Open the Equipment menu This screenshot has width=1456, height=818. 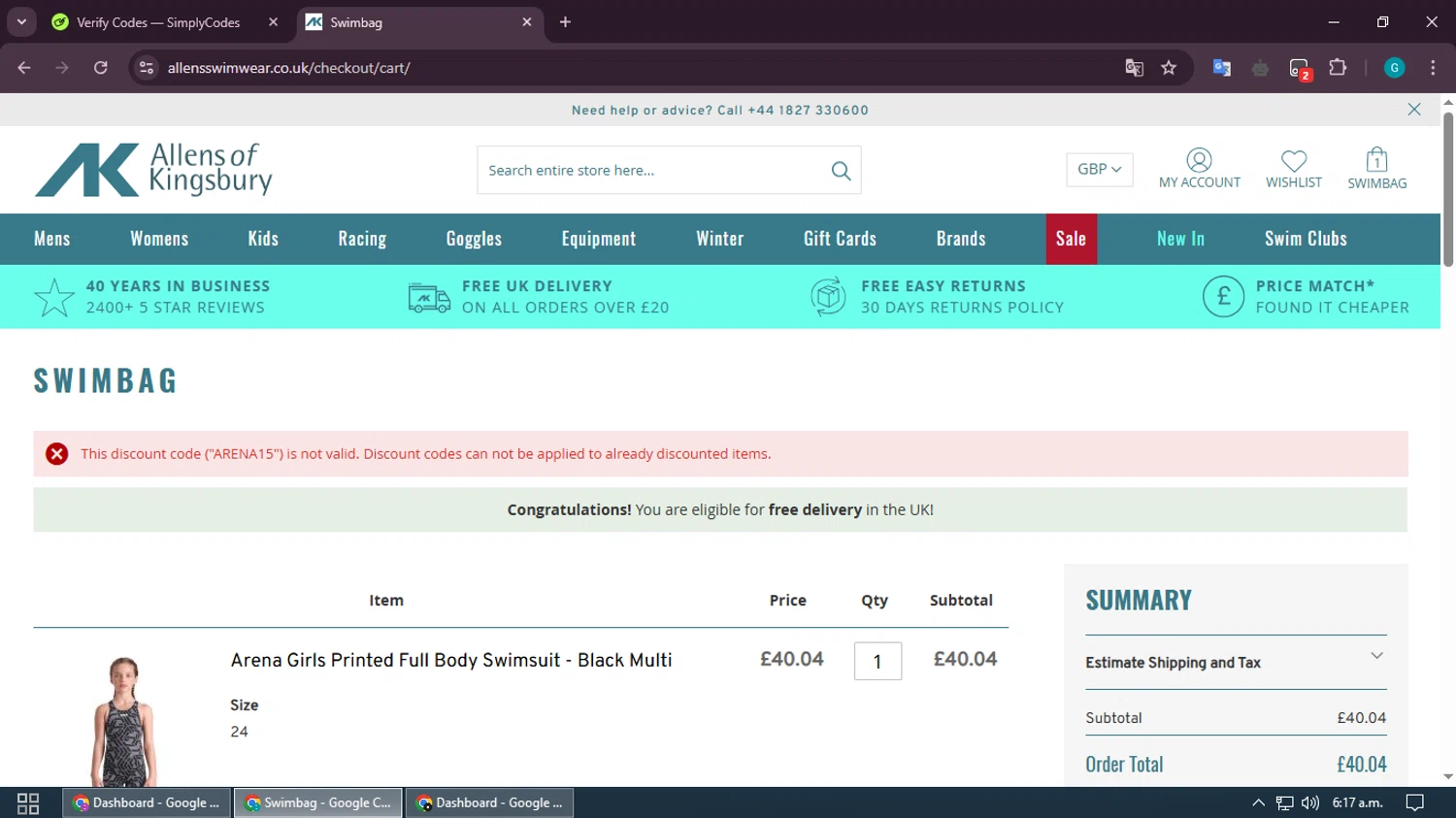click(x=599, y=239)
